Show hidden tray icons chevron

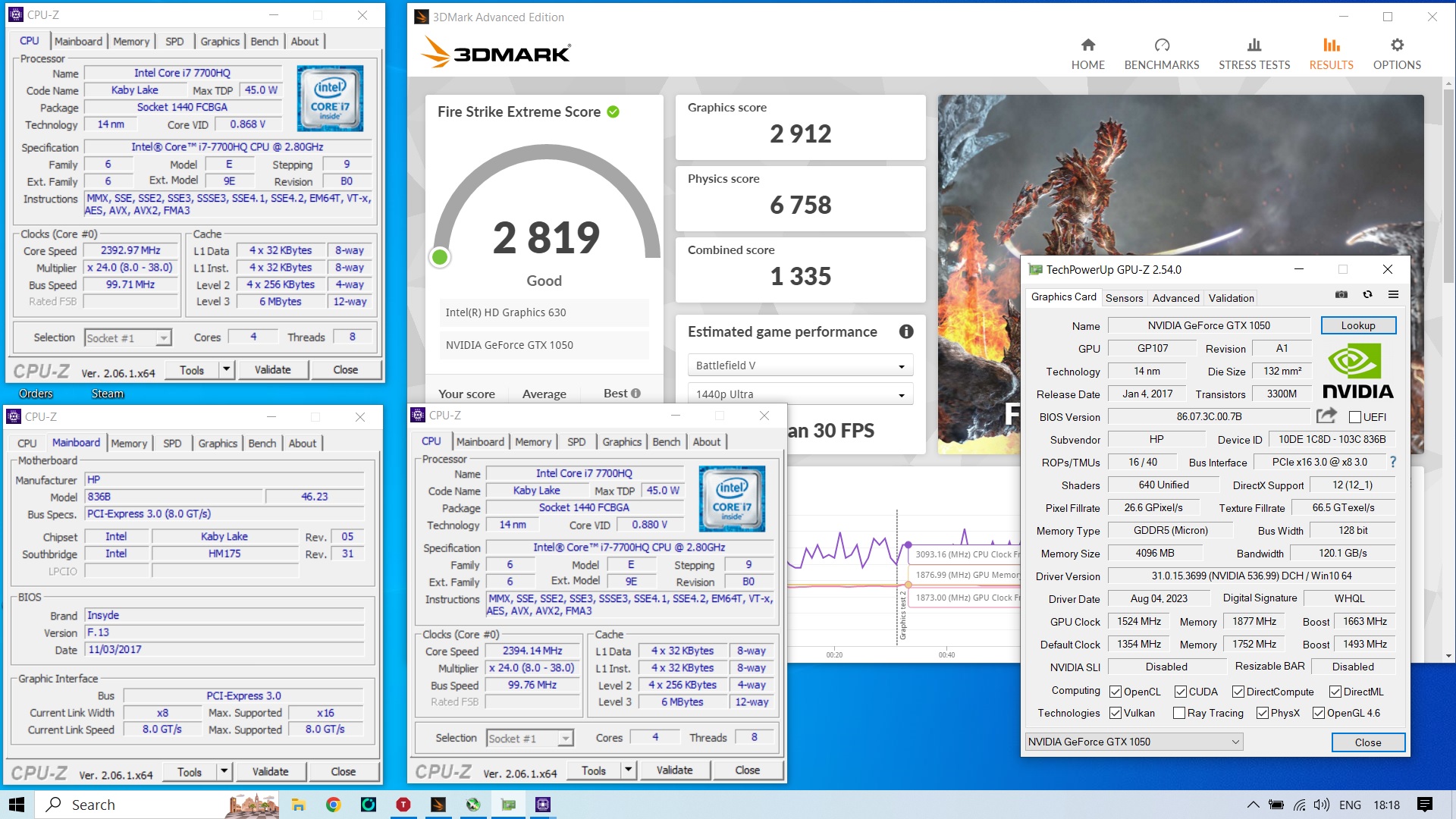[1253, 805]
